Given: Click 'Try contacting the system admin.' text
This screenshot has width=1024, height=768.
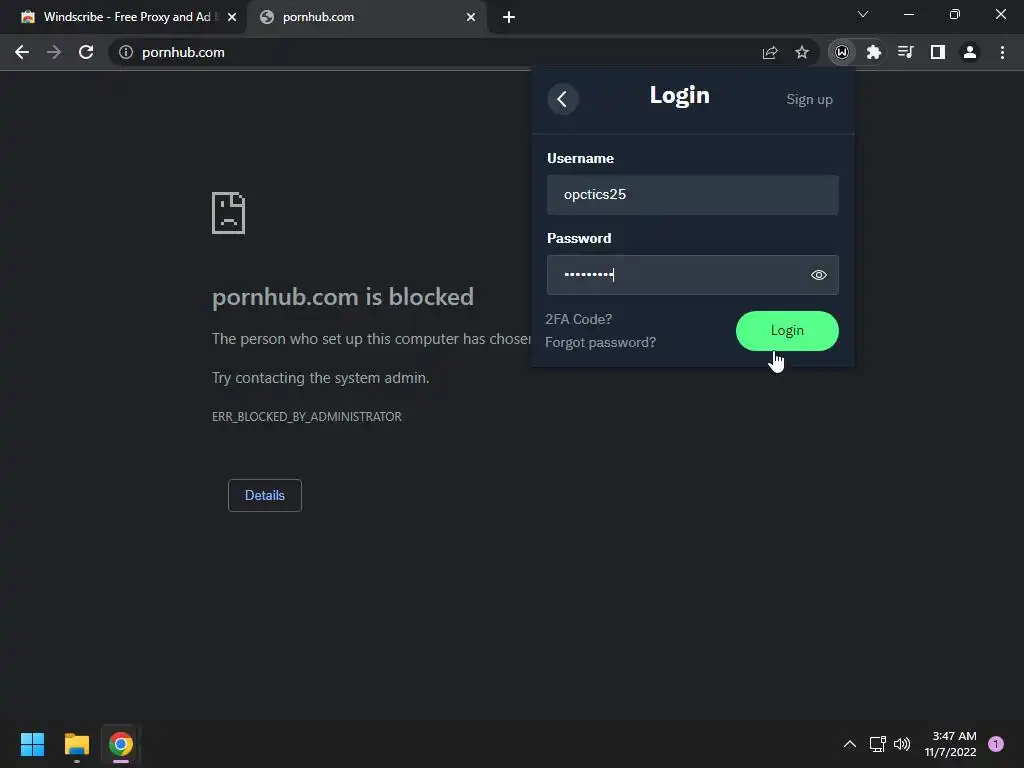Looking at the screenshot, I should [321, 378].
